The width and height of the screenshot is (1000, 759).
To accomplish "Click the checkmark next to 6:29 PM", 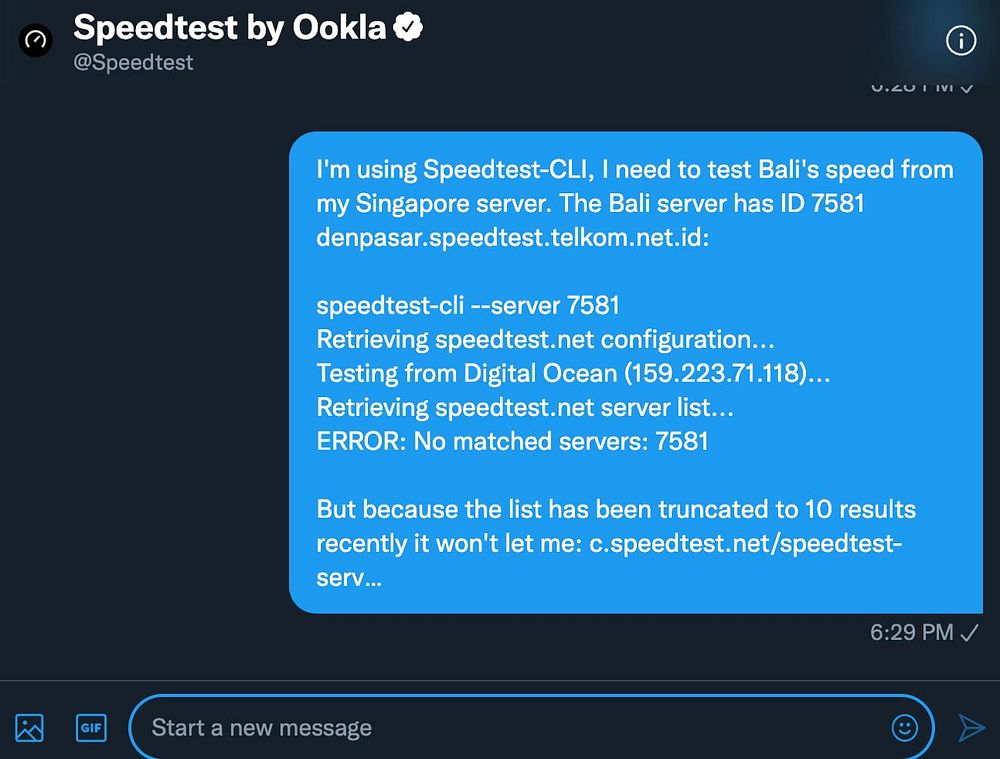I will tap(969, 632).
